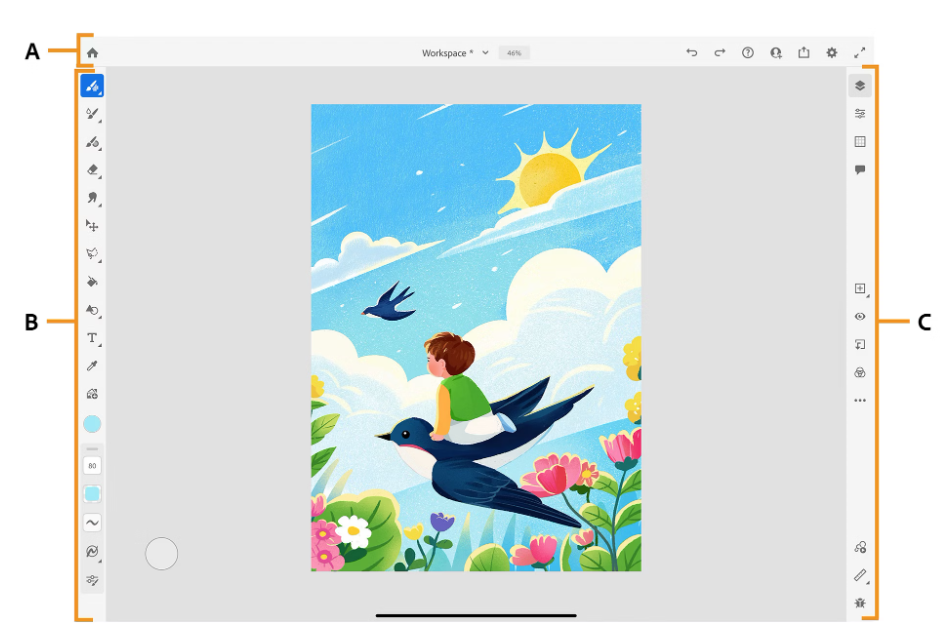
Task: Open the light blue color chip
Action: click(92, 424)
